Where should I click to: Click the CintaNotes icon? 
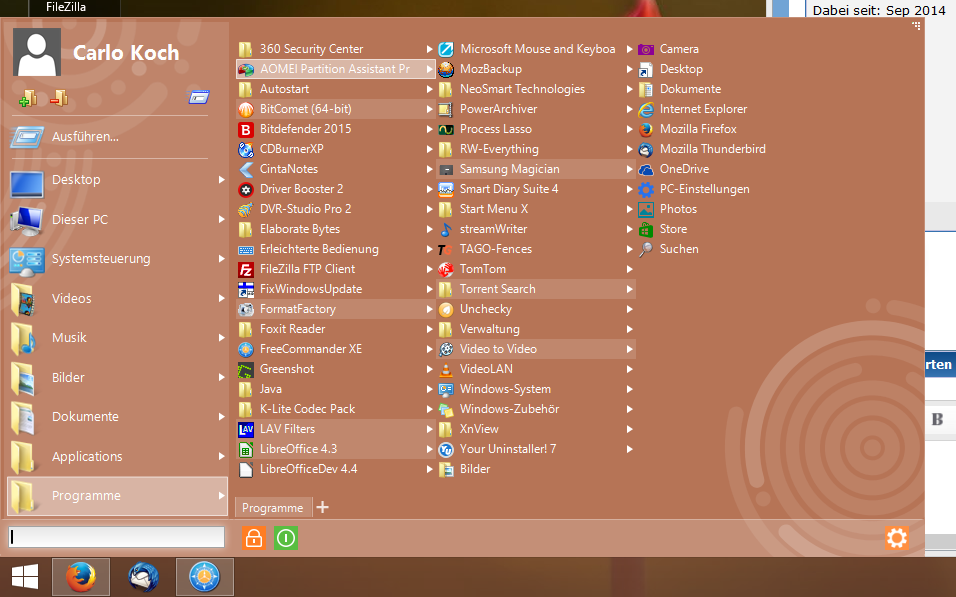246,169
